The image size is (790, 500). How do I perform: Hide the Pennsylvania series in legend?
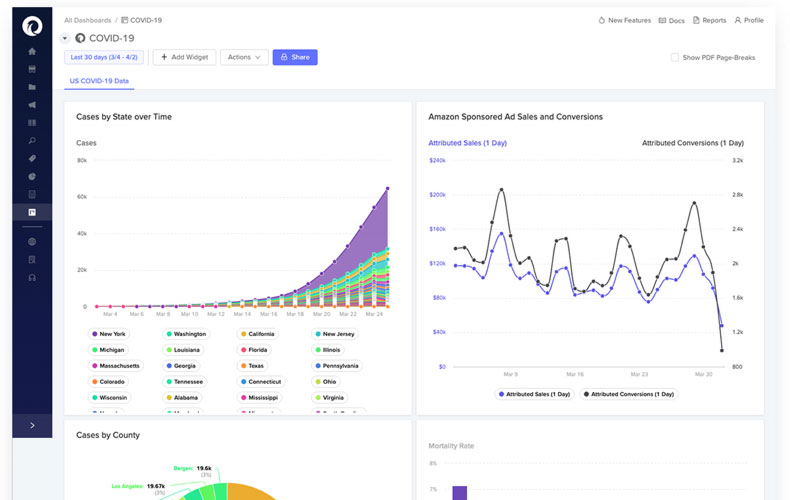[x=337, y=365]
